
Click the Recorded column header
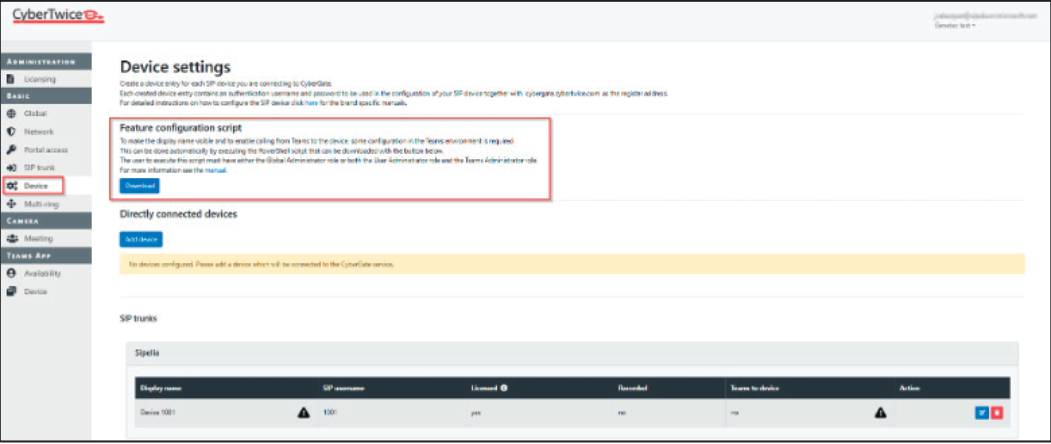632,388
